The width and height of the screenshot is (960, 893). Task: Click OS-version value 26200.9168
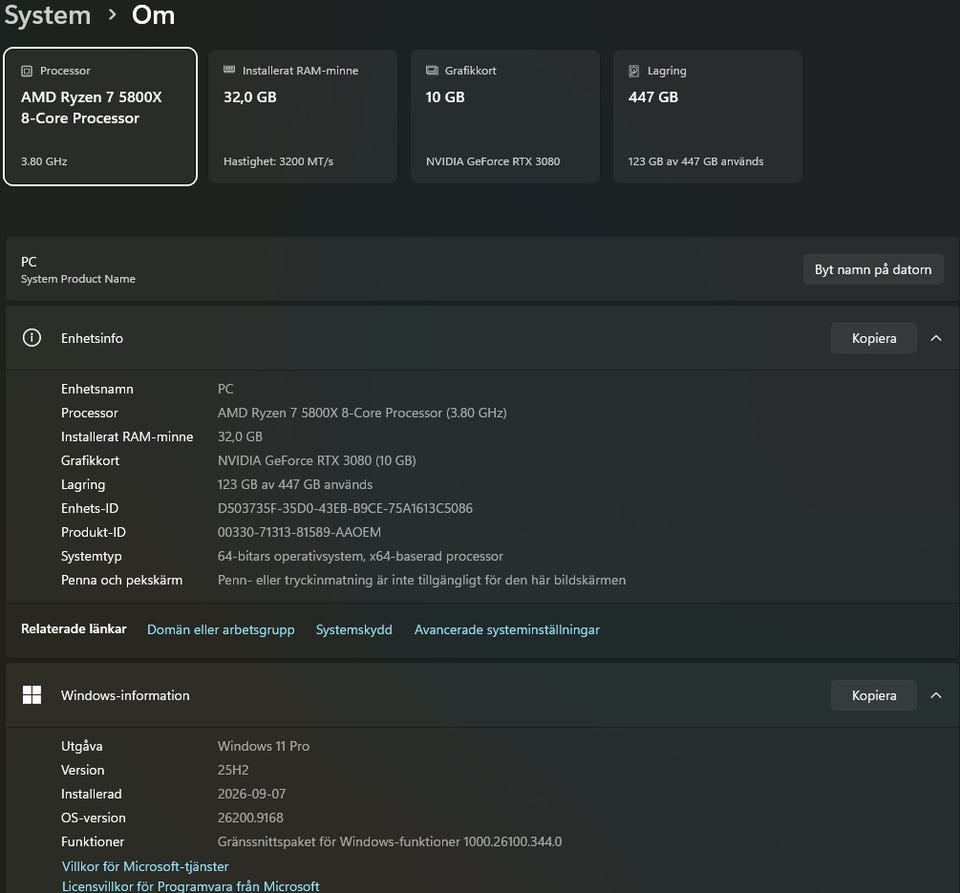[250, 817]
